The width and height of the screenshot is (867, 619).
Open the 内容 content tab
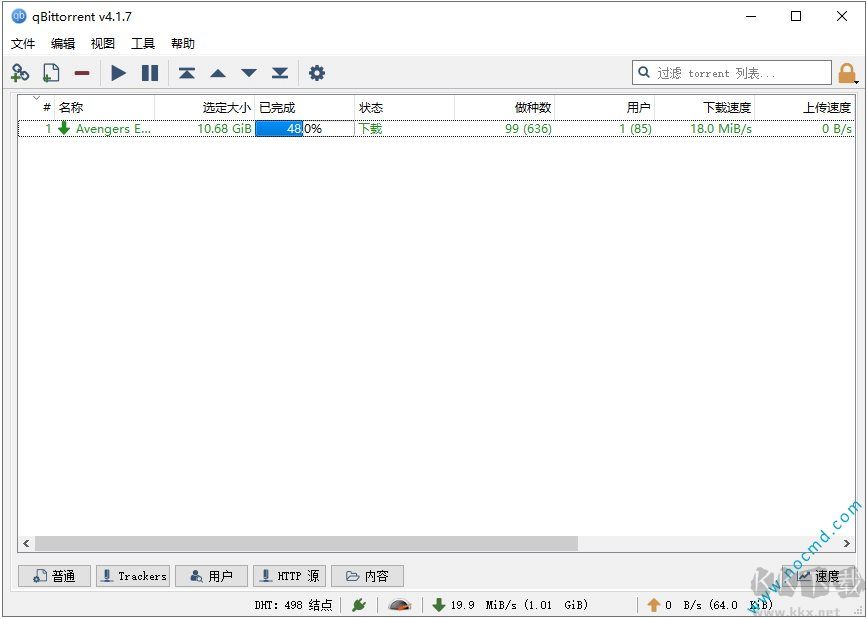click(367, 576)
